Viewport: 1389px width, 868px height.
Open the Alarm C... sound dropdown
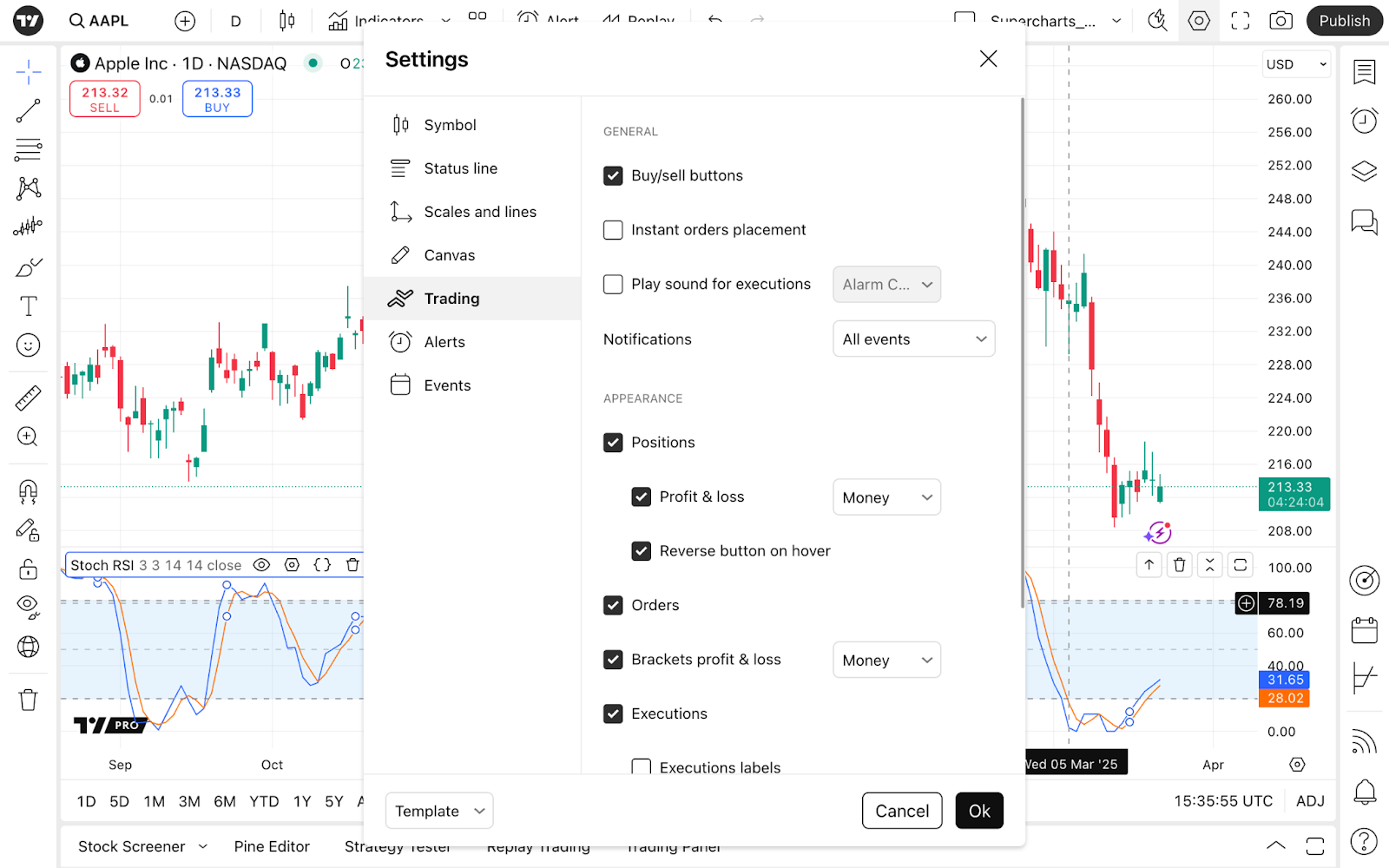(x=886, y=285)
